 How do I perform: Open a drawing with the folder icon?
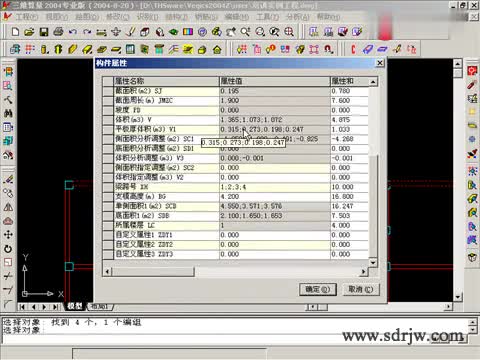coord(29,32)
